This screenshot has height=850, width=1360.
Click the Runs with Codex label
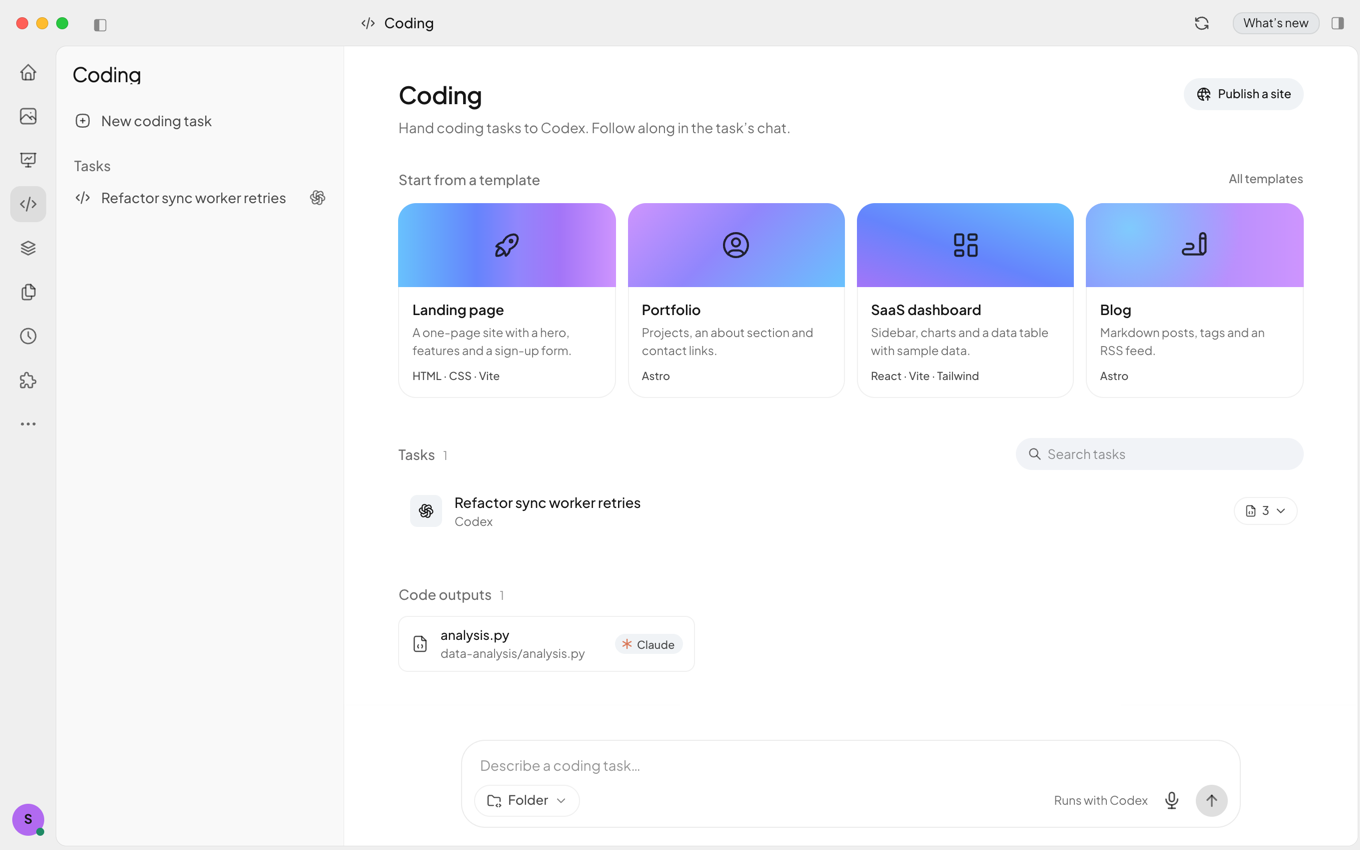[1101, 800]
